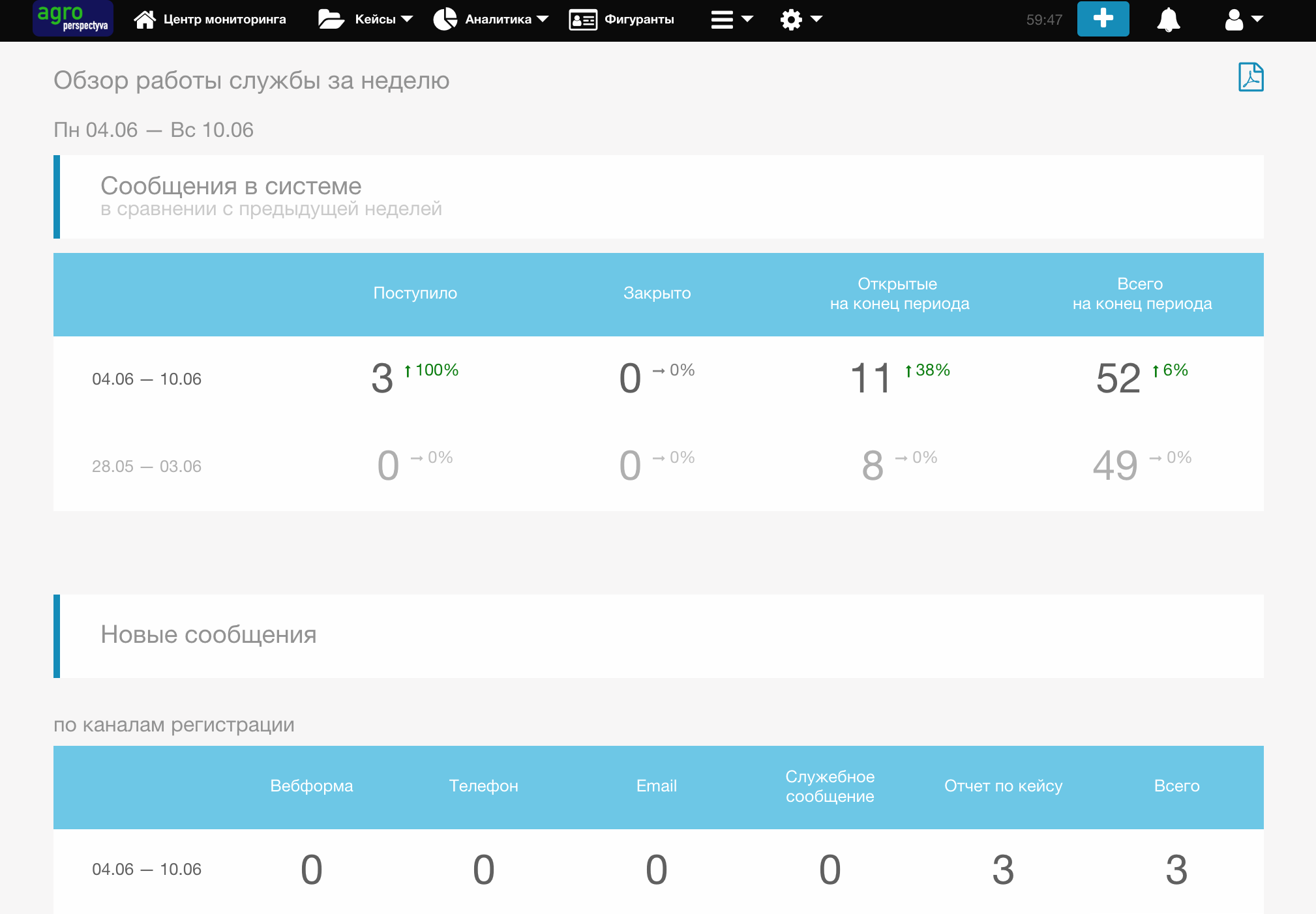The image size is (1316, 914).
Task: Click the session timer 59:47
Action: coord(1044,20)
